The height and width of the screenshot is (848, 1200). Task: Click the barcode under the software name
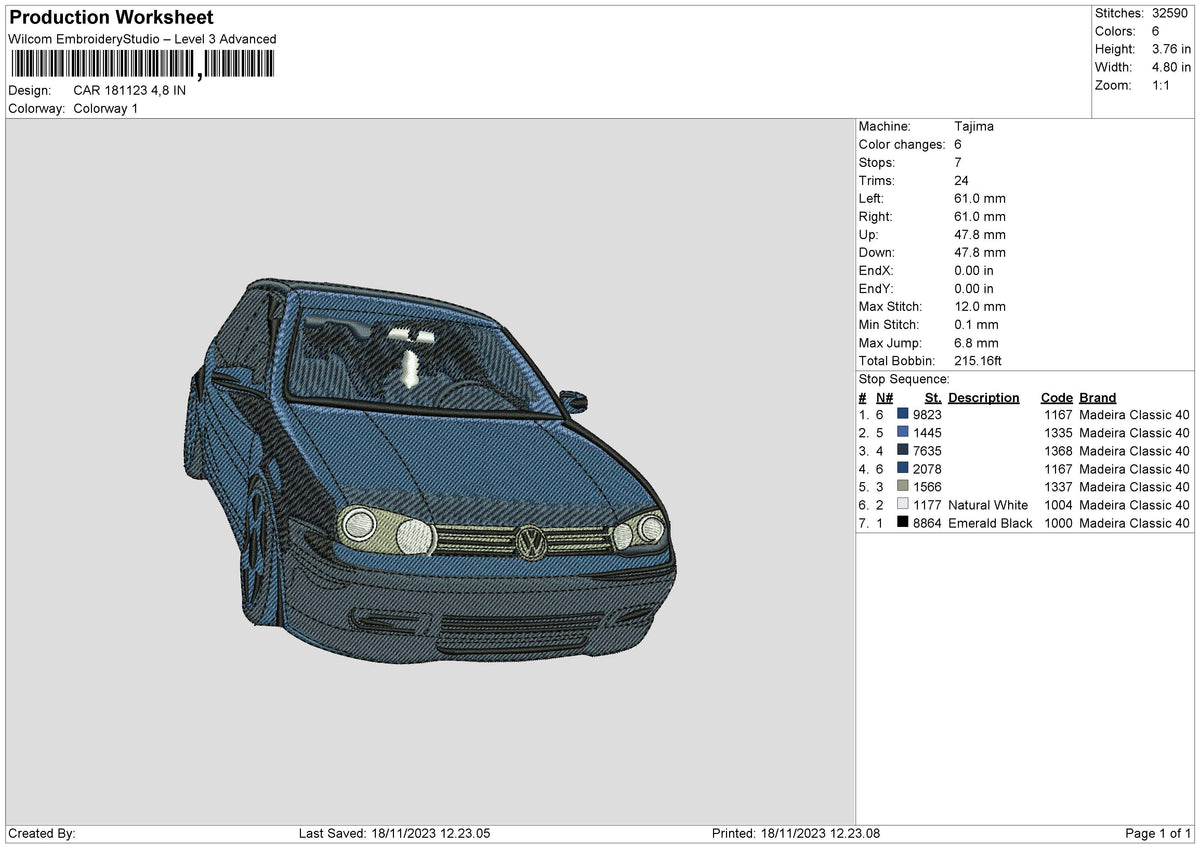pos(141,65)
